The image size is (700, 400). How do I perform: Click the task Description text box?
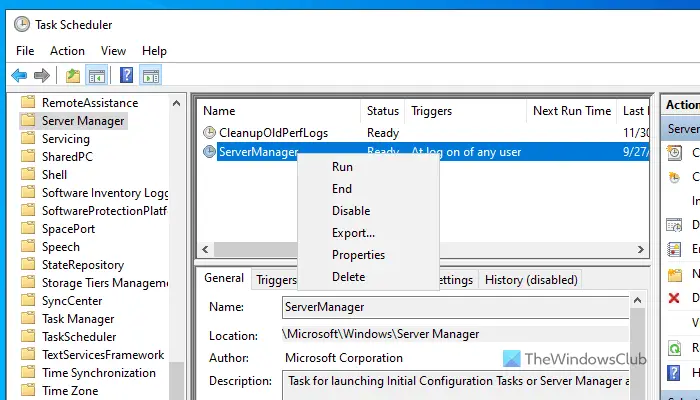tap(455, 385)
